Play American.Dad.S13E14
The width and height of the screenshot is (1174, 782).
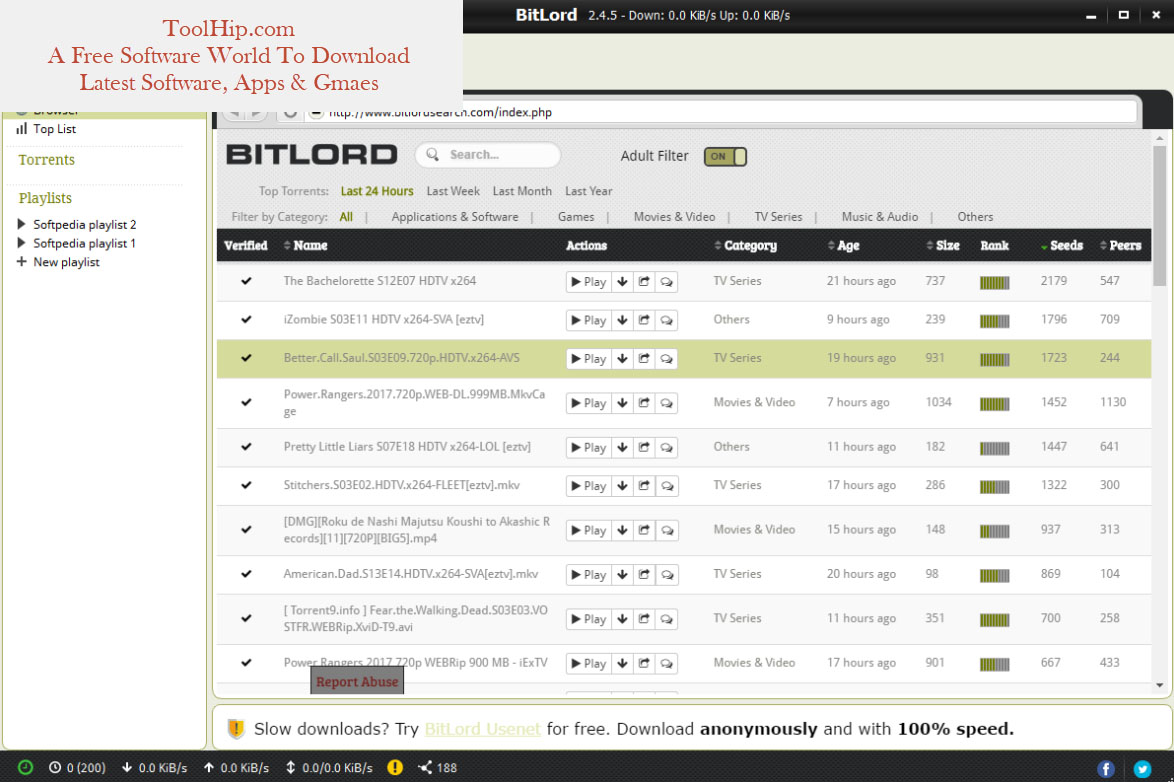(x=588, y=575)
